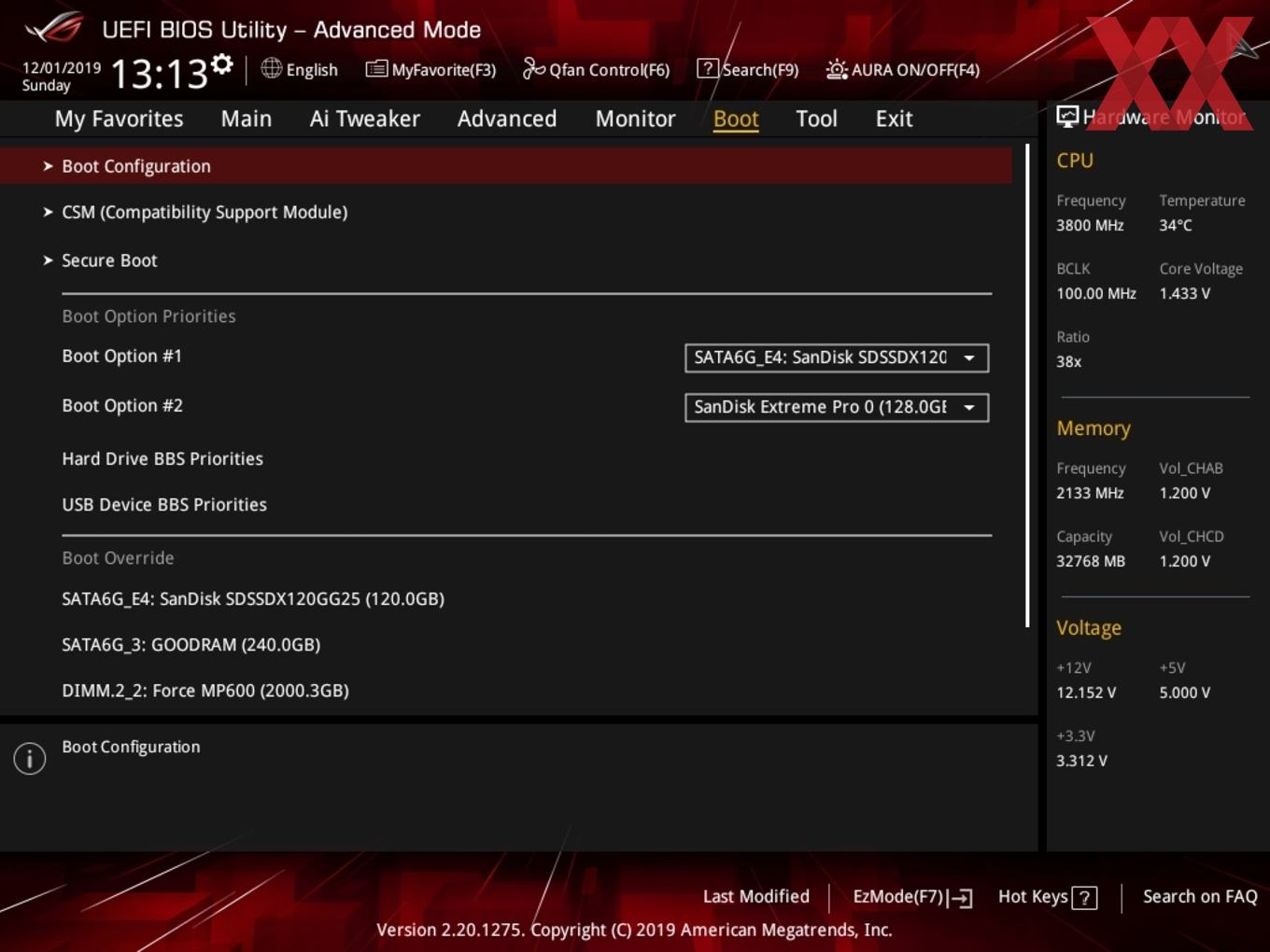Click the 13:13 clock display
The width and height of the screenshot is (1270, 952).
click(x=160, y=73)
